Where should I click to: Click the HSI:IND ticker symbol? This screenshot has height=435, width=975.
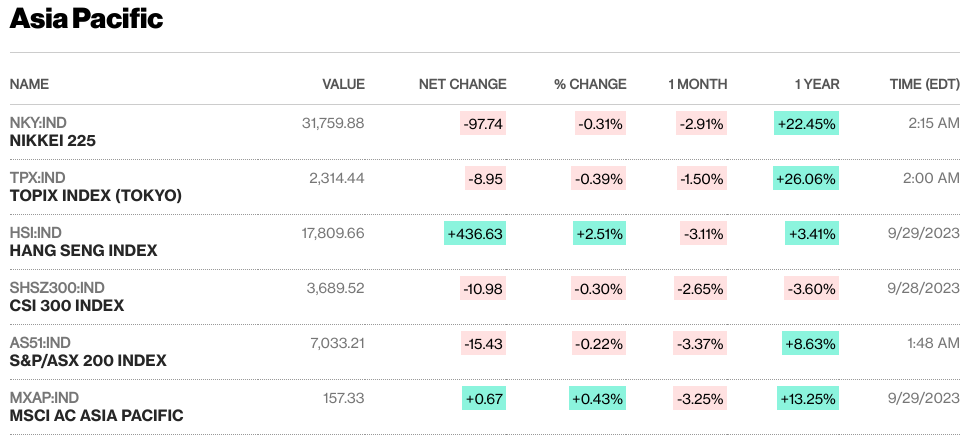coord(36,233)
